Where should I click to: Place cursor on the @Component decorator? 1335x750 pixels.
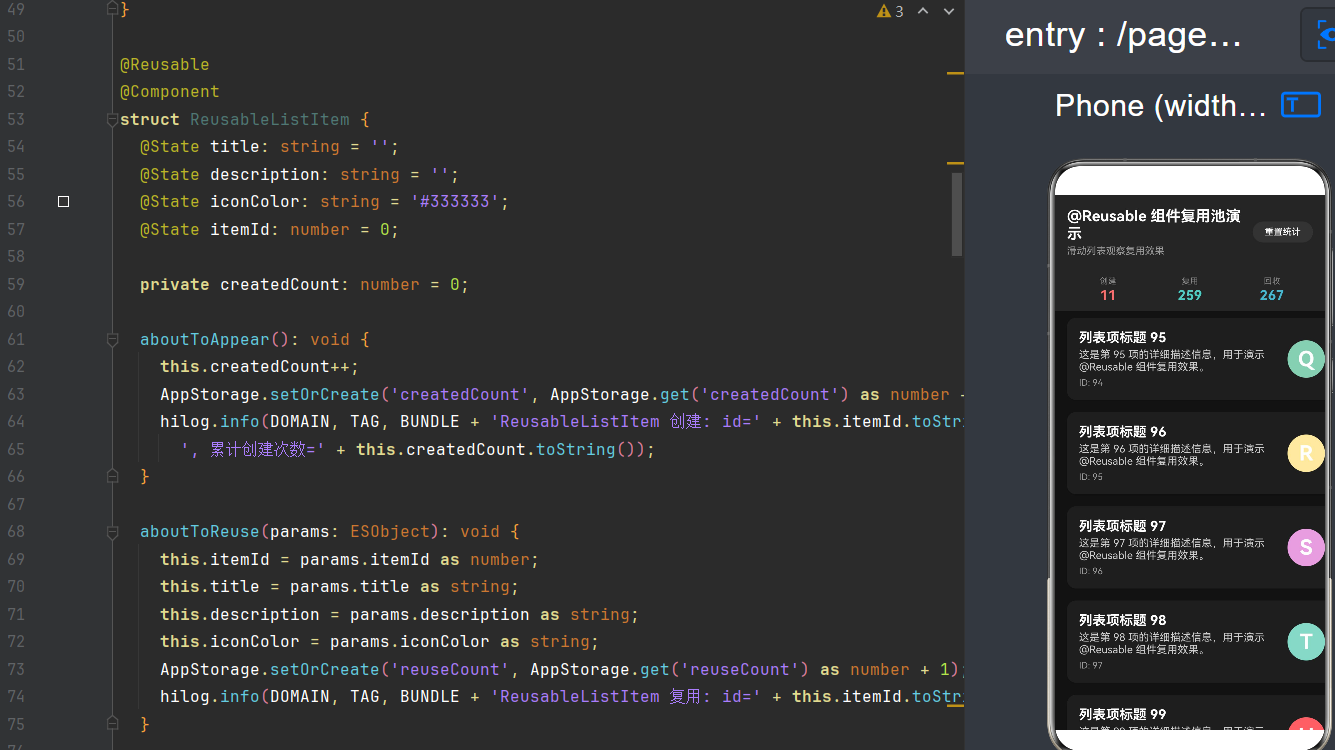pos(170,92)
